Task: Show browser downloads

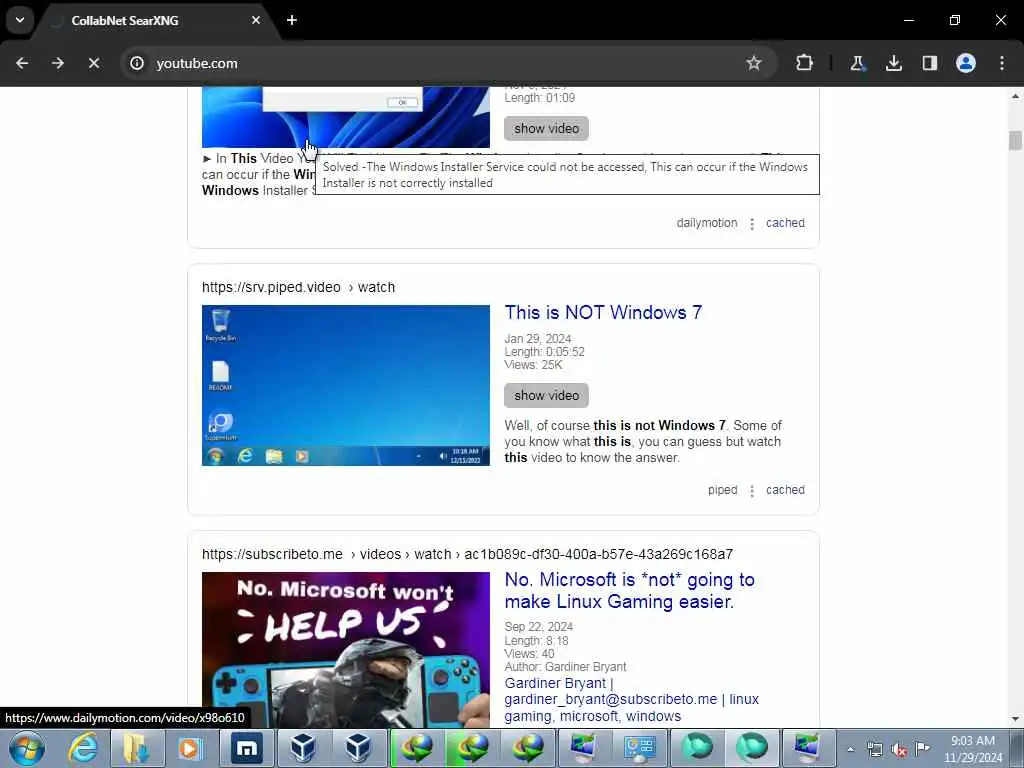Action: pyautogui.click(x=893, y=63)
